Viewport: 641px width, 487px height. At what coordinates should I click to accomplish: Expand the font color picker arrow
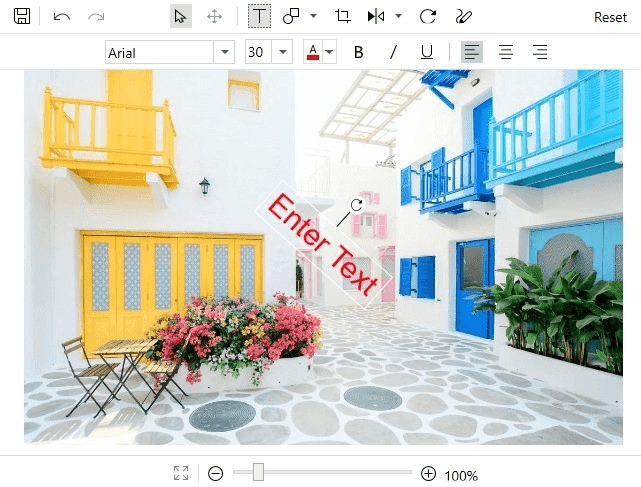329,52
